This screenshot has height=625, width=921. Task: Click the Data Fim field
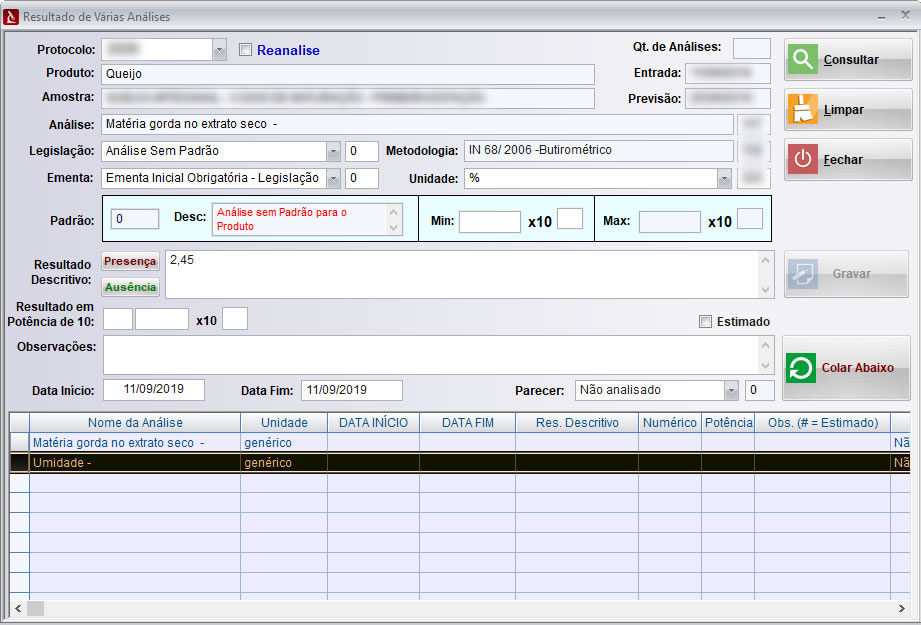tap(352, 390)
